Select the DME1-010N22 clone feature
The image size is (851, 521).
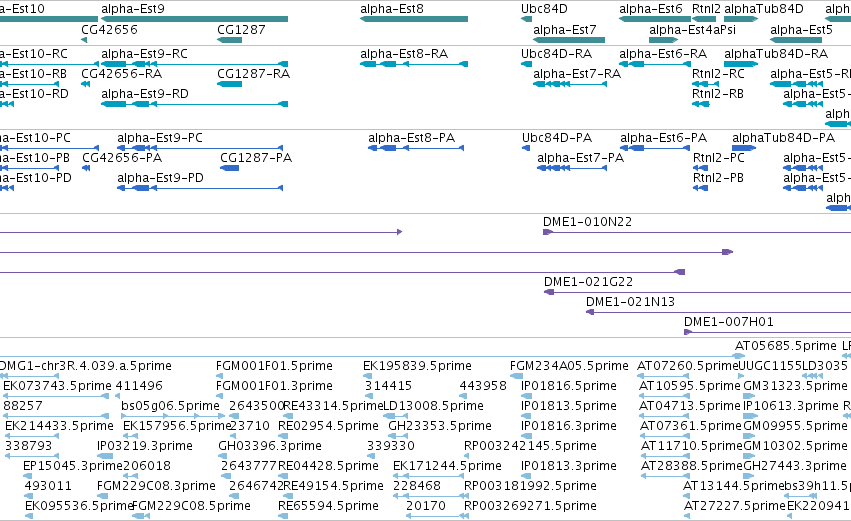697,232
